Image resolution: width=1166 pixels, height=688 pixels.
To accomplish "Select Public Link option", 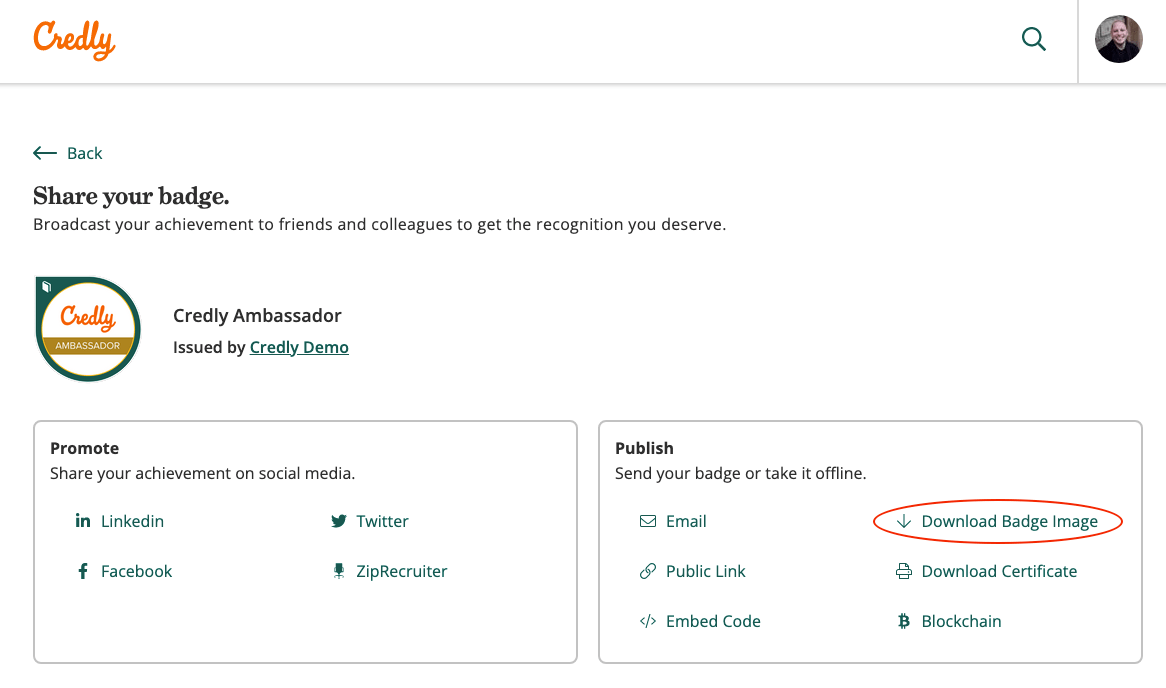I will pyautogui.click(x=705, y=571).
